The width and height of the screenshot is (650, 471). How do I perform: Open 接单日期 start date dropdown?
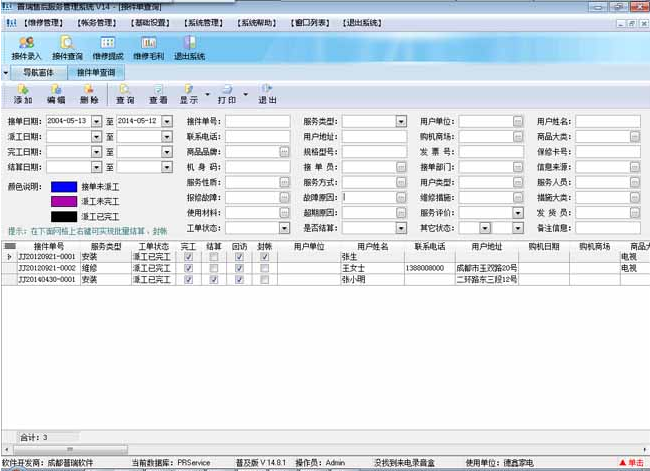(x=96, y=121)
